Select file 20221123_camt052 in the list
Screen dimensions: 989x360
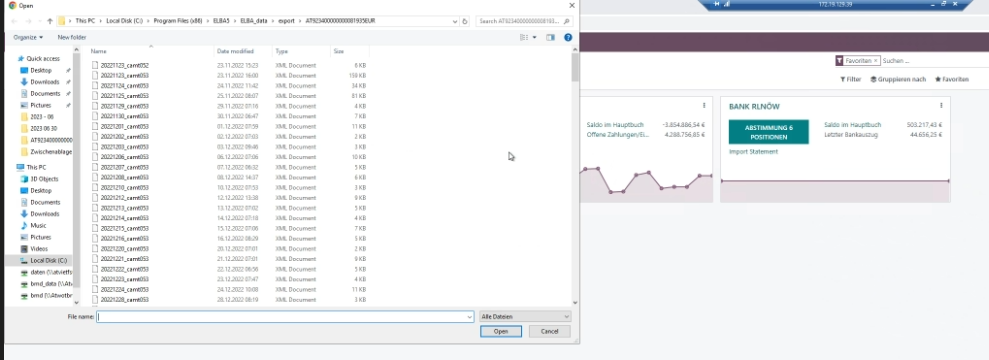coord(124,65)
